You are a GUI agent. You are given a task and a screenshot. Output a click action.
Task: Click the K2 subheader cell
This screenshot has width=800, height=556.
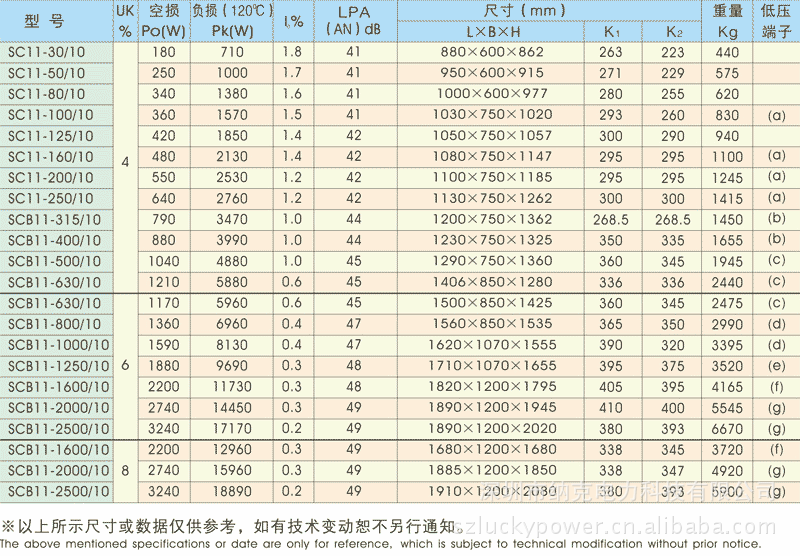click(673, 31)
